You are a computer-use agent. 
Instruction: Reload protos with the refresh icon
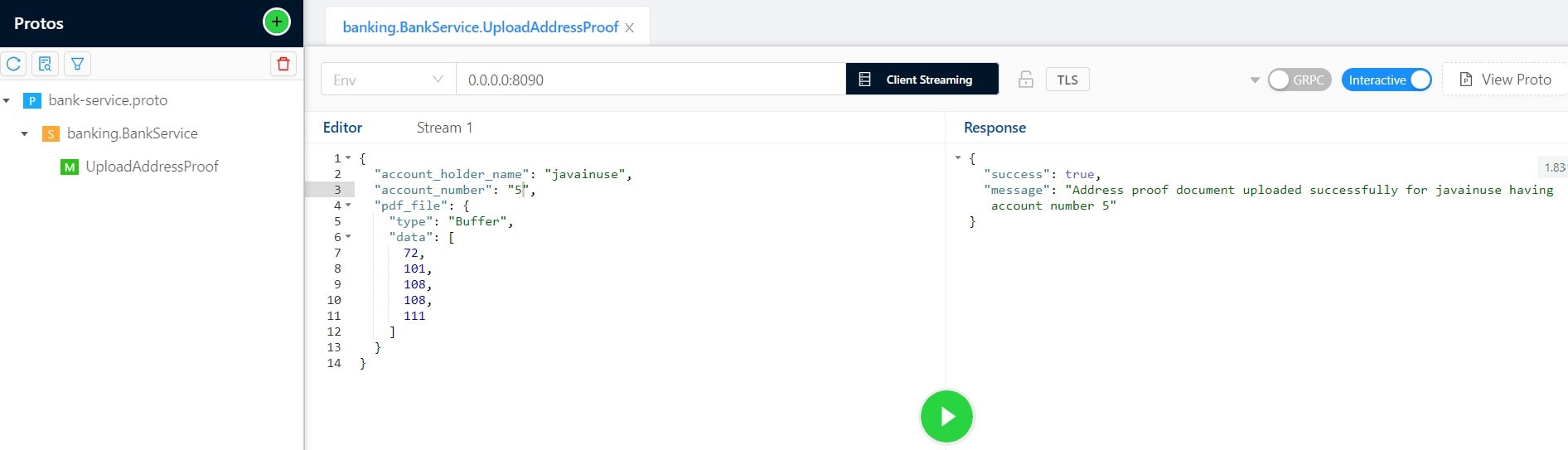[14, 64]
